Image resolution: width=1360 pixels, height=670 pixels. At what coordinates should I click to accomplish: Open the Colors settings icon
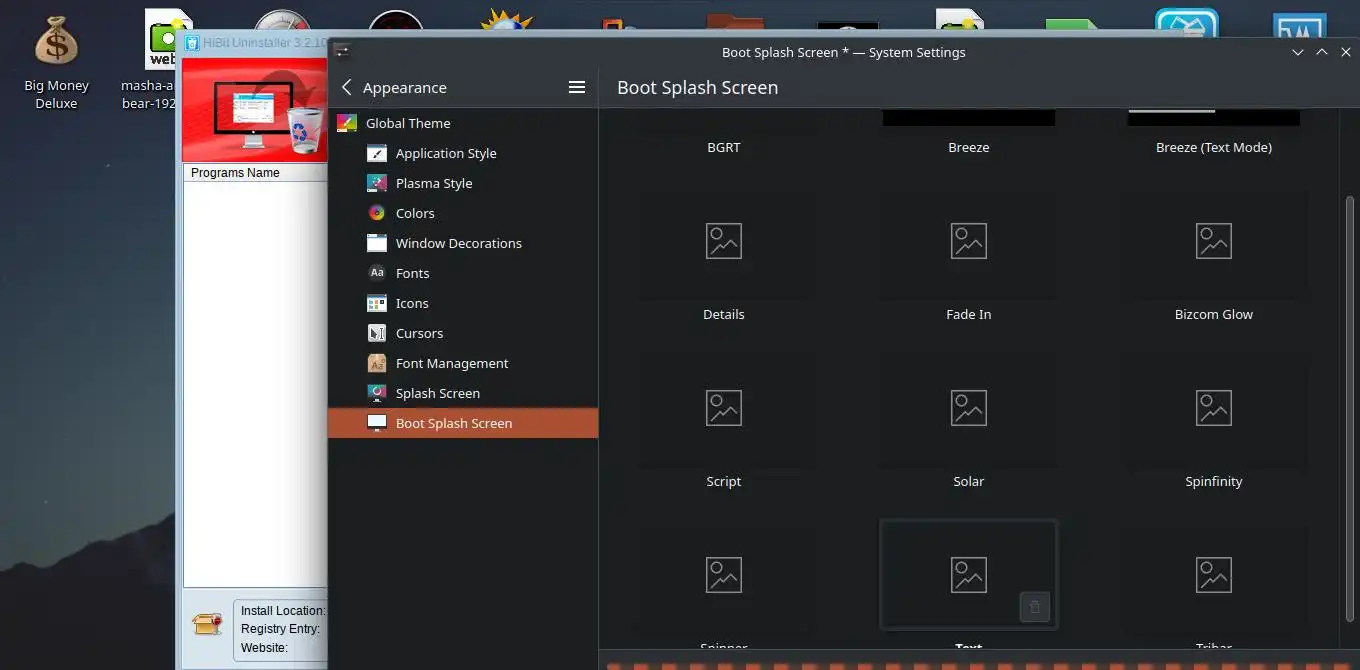click(x=377, y=213)
